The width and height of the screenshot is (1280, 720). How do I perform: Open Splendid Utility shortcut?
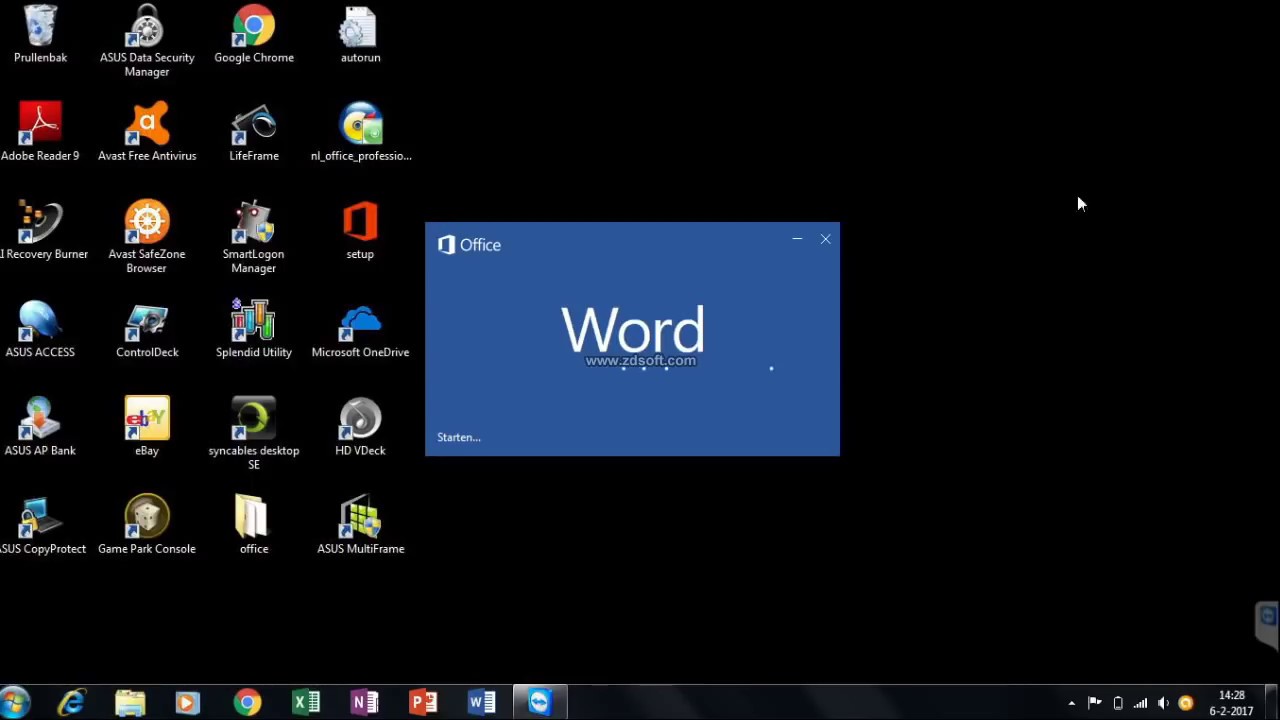(x=254, y=329)
